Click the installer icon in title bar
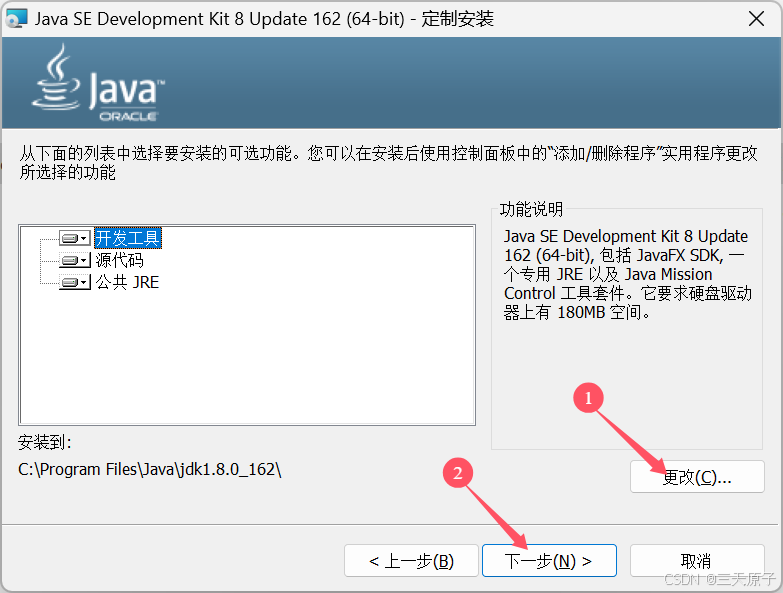The height and width of the screenshot is (593, 783). click(16, 19)
